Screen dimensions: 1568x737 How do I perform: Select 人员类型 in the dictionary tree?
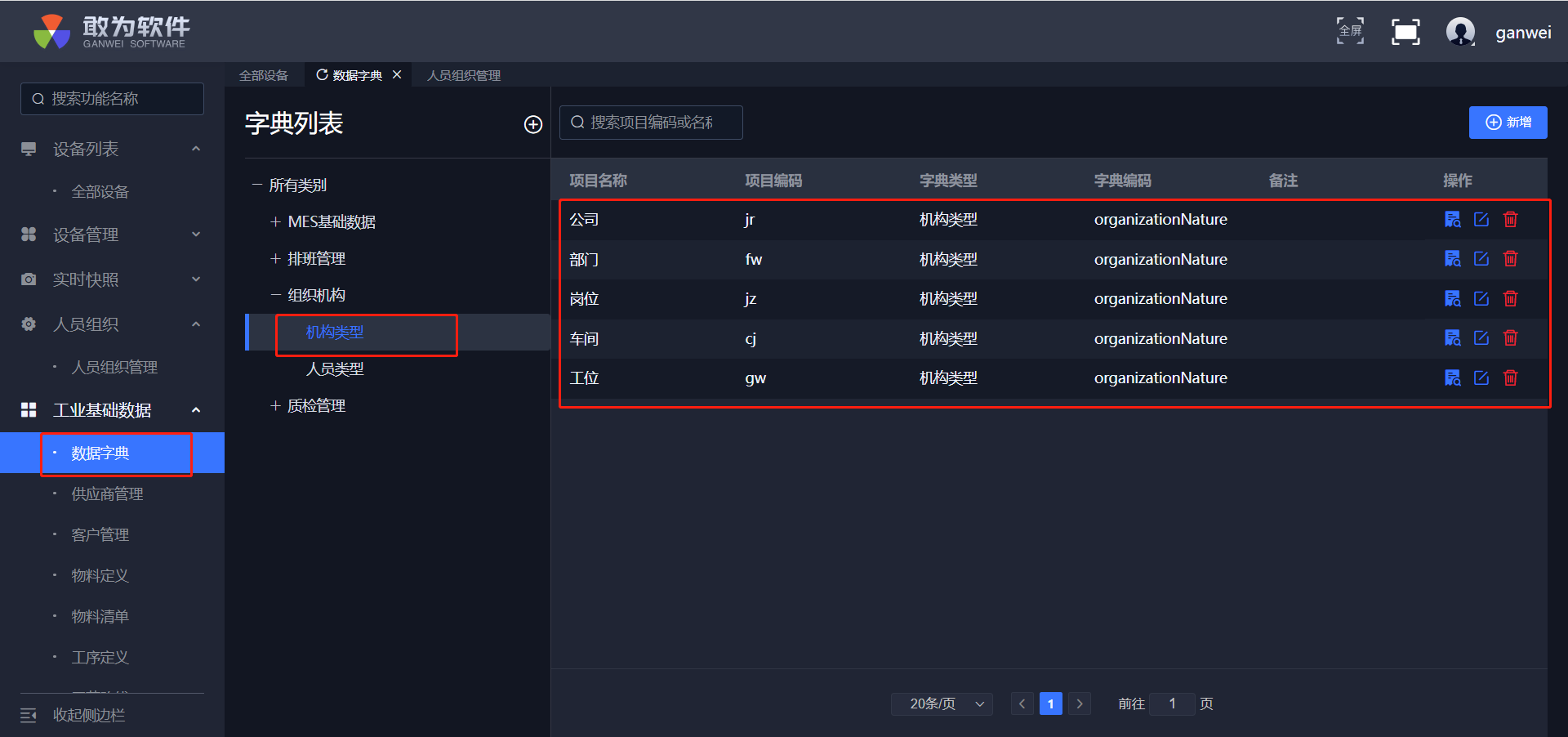click(335, 369)
